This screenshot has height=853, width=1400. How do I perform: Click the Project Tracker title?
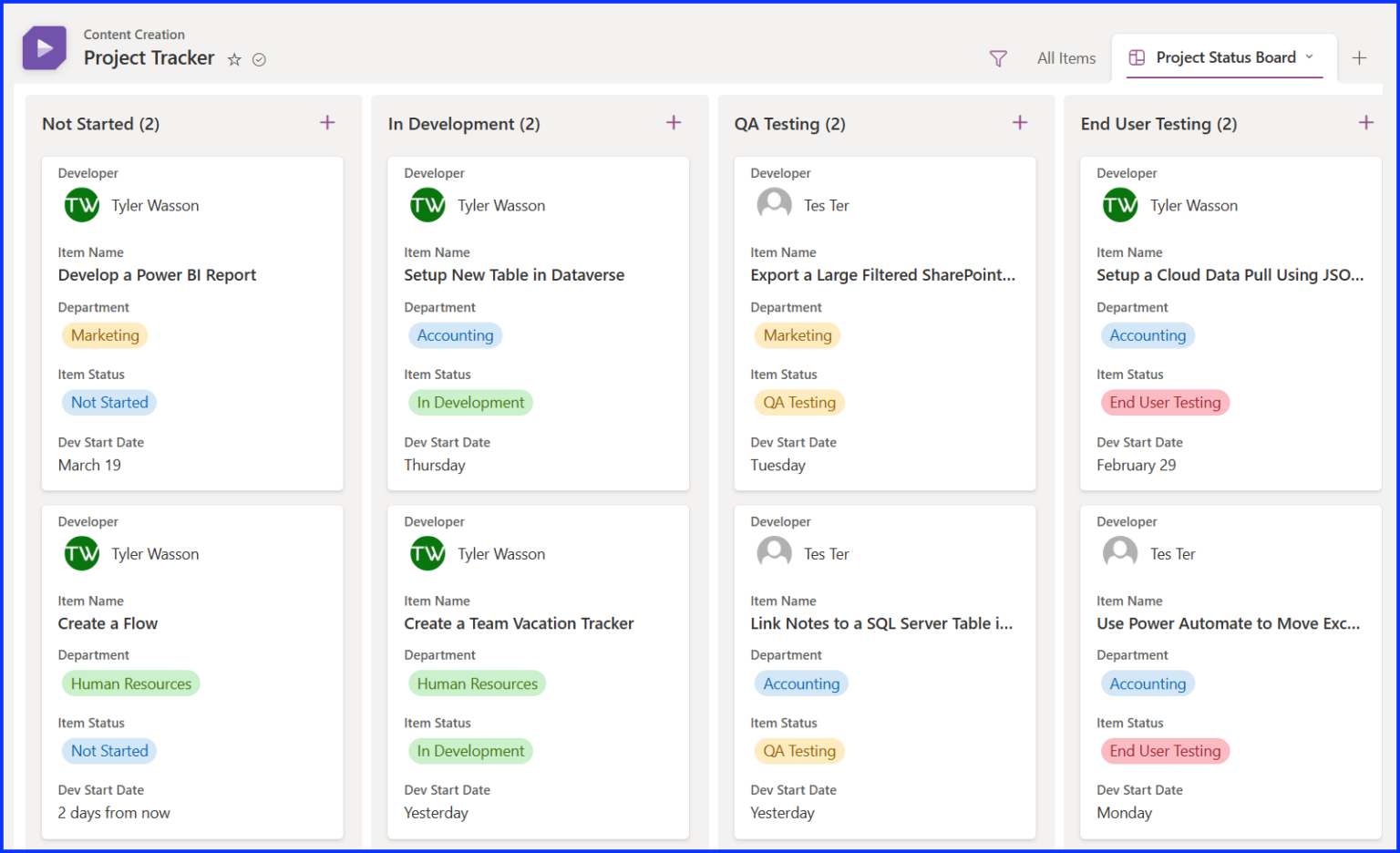coord(149,57)
